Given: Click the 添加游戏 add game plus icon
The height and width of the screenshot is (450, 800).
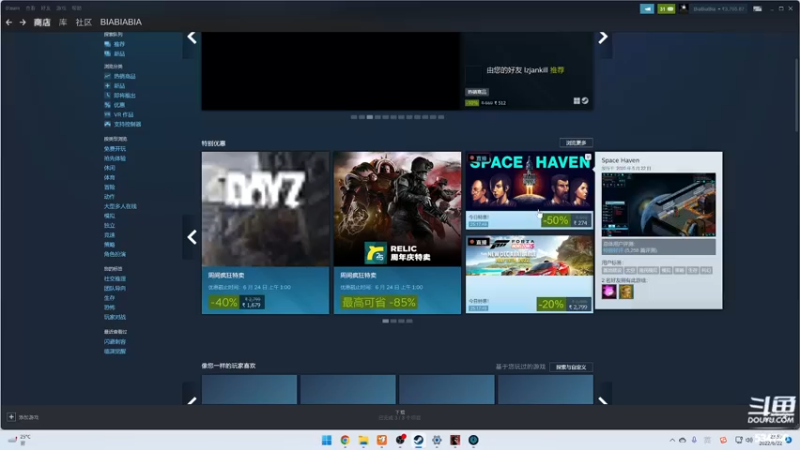Looking at the screenshot, I should point(11,417).
